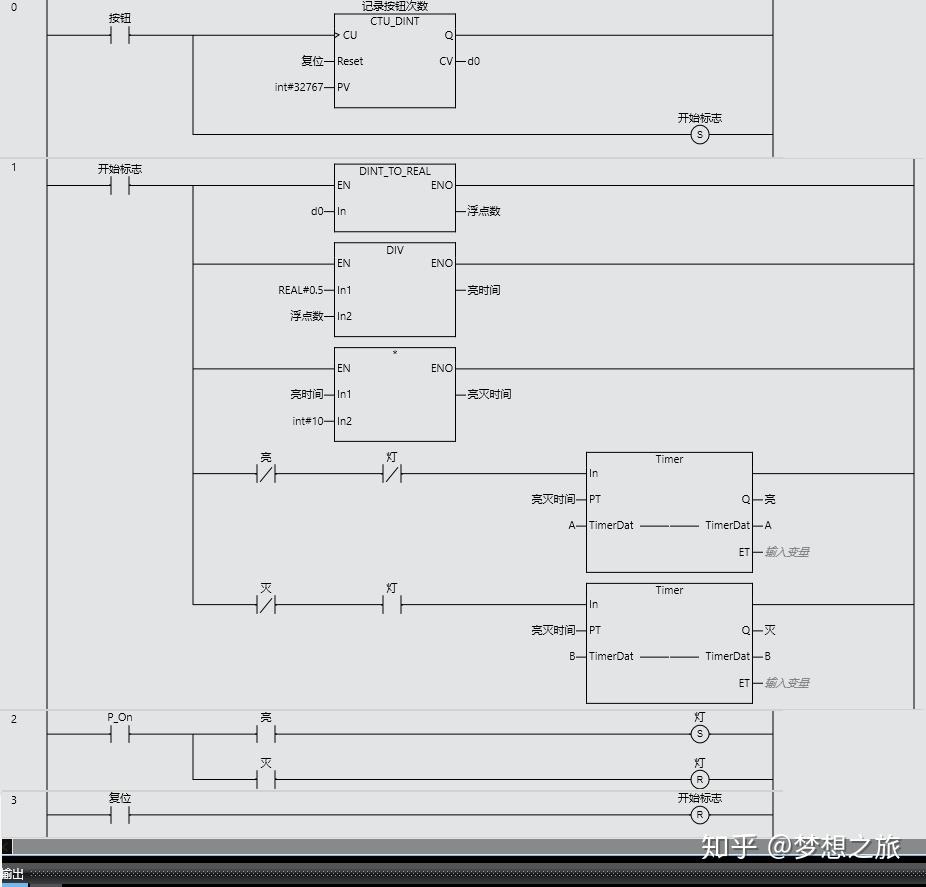The image size is (926, 887).
Task: Click the int#32767 PV value
Action: pyautogui.click(x=299, y=87)
